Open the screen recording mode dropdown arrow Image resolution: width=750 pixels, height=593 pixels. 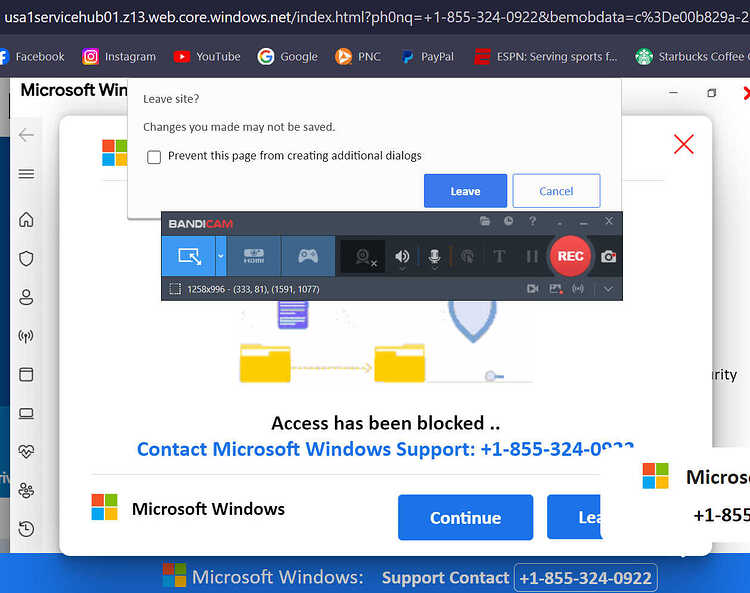tap(221, 256)
